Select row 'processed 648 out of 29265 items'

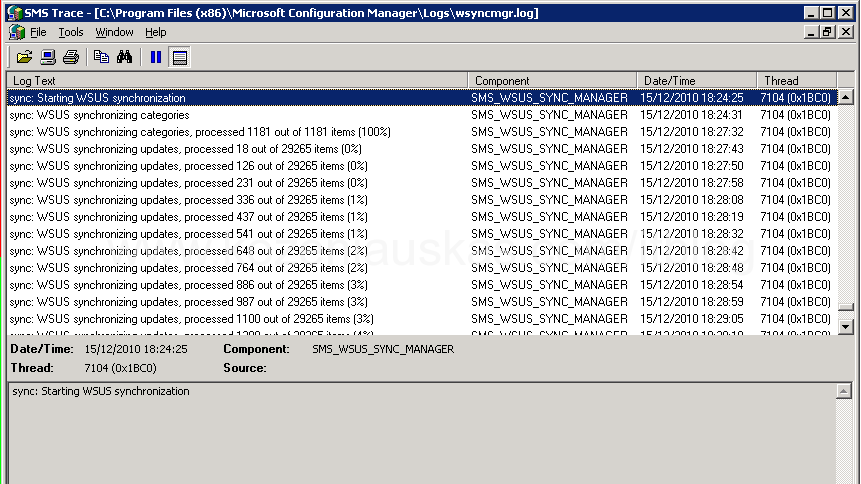click(x=422, y=251)
